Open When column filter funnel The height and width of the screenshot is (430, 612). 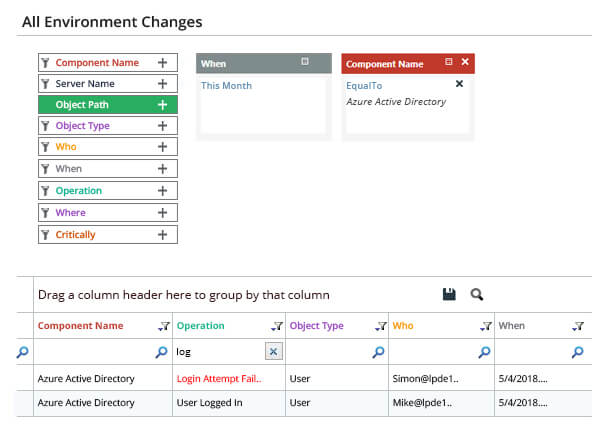point(578,326)
